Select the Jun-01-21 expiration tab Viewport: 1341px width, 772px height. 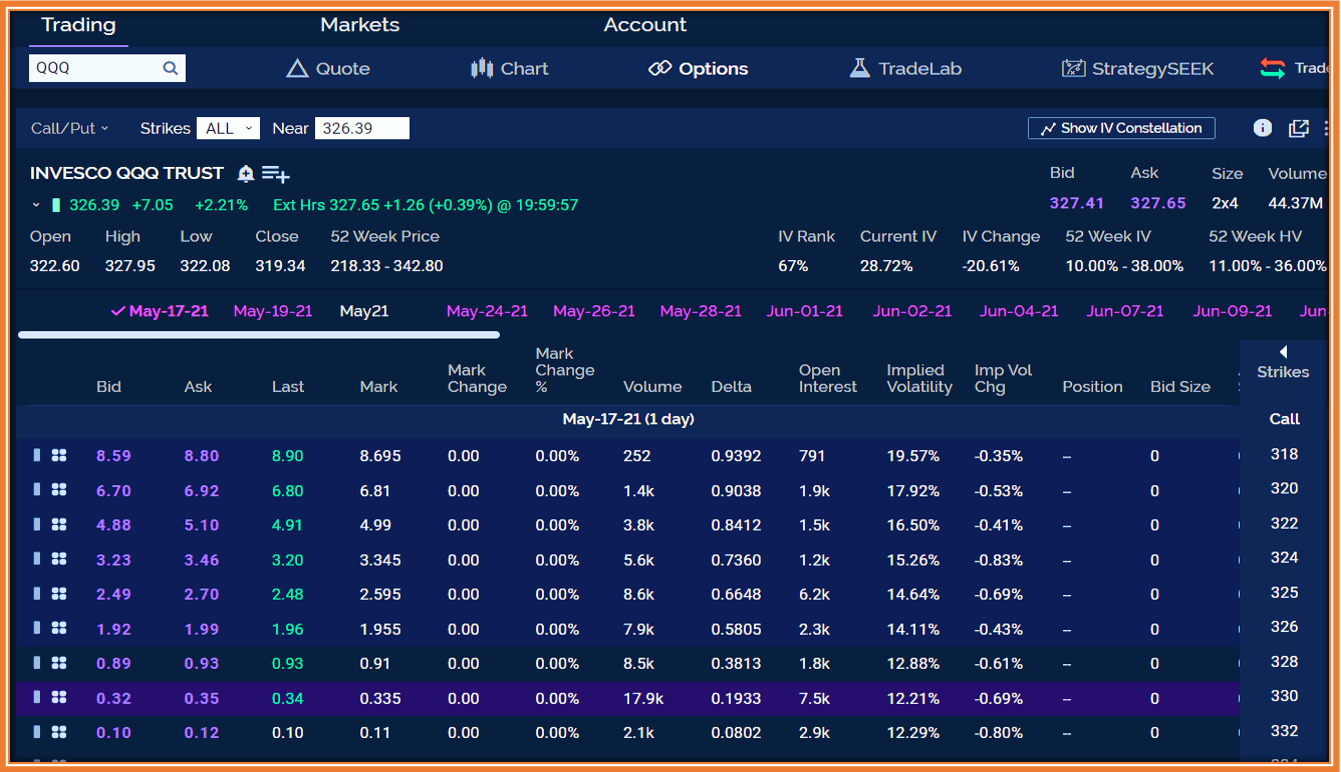point(805,311)
